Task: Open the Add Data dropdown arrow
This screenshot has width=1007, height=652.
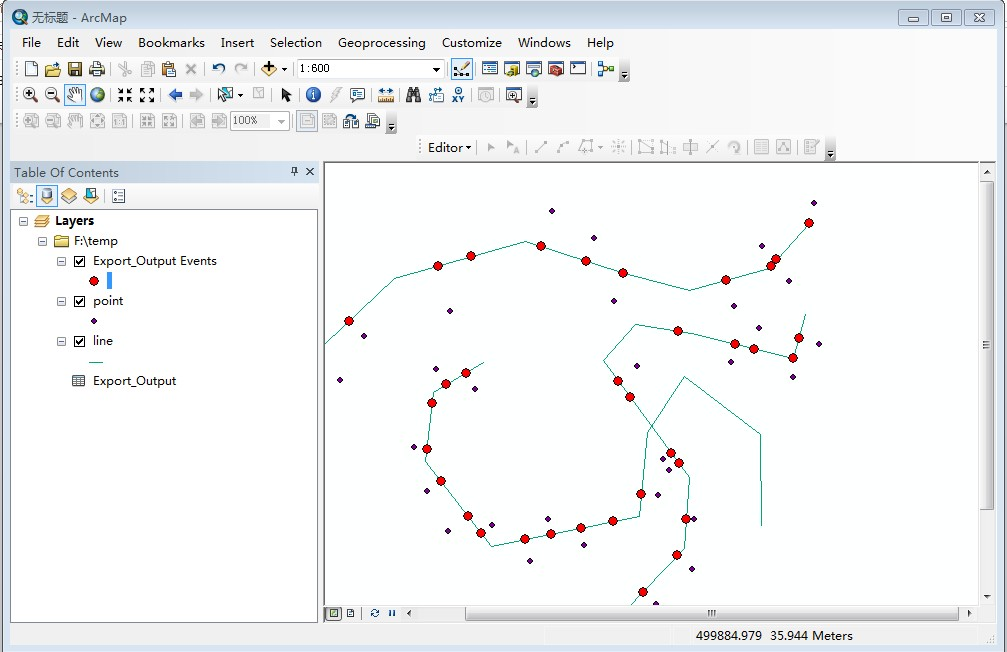Action: 284,69
